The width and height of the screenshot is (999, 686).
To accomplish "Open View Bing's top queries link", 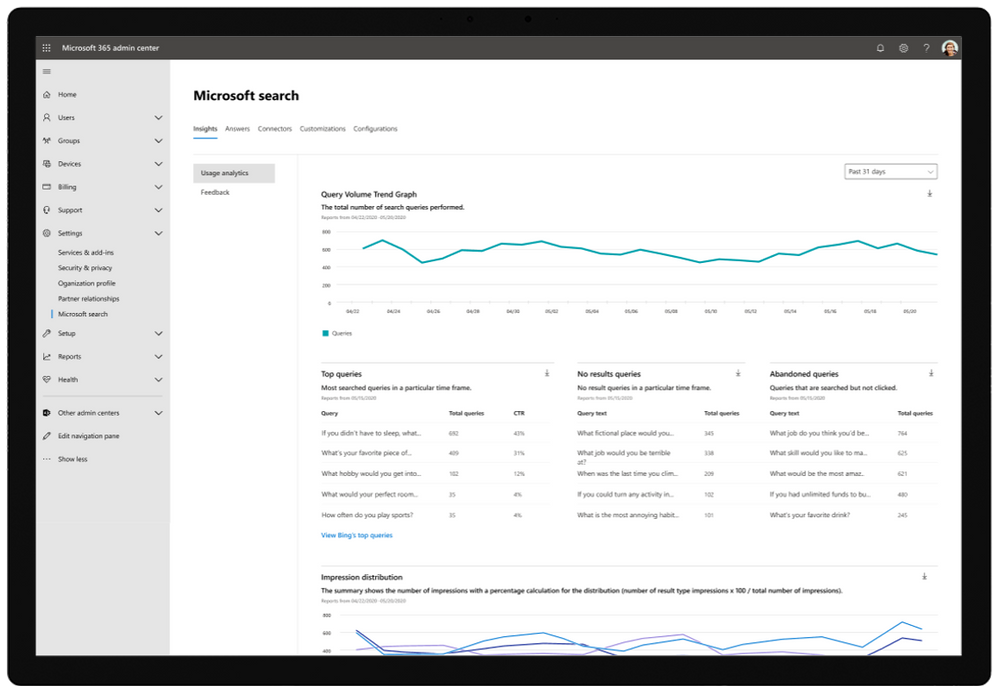I will [x=357, y=535].
